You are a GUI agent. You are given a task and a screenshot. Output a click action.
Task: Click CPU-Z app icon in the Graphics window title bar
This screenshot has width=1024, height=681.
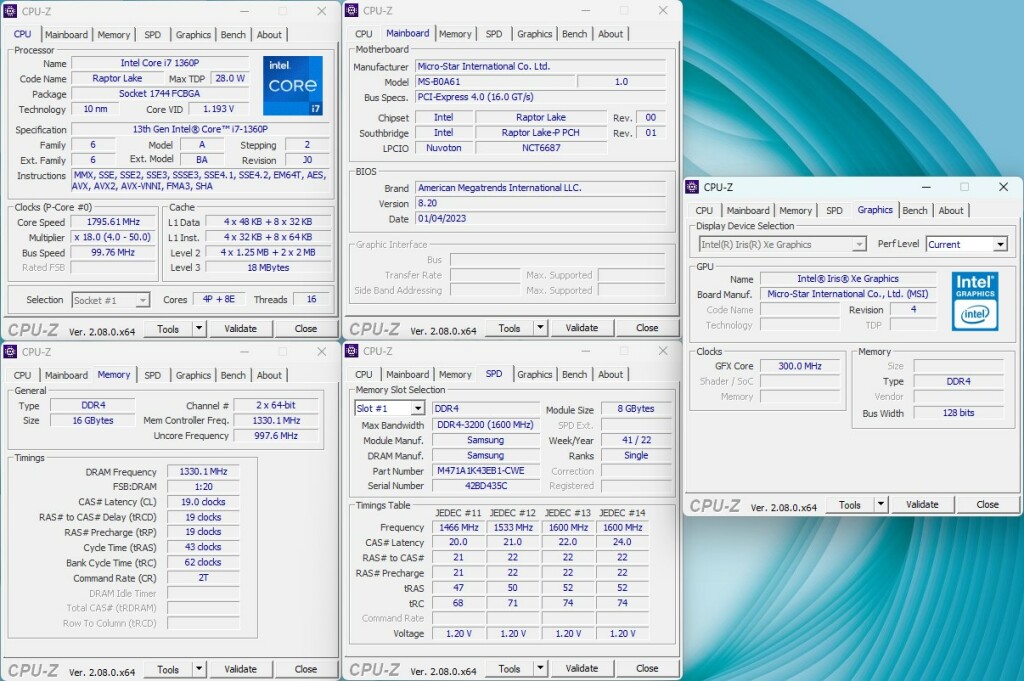[692, 187]
